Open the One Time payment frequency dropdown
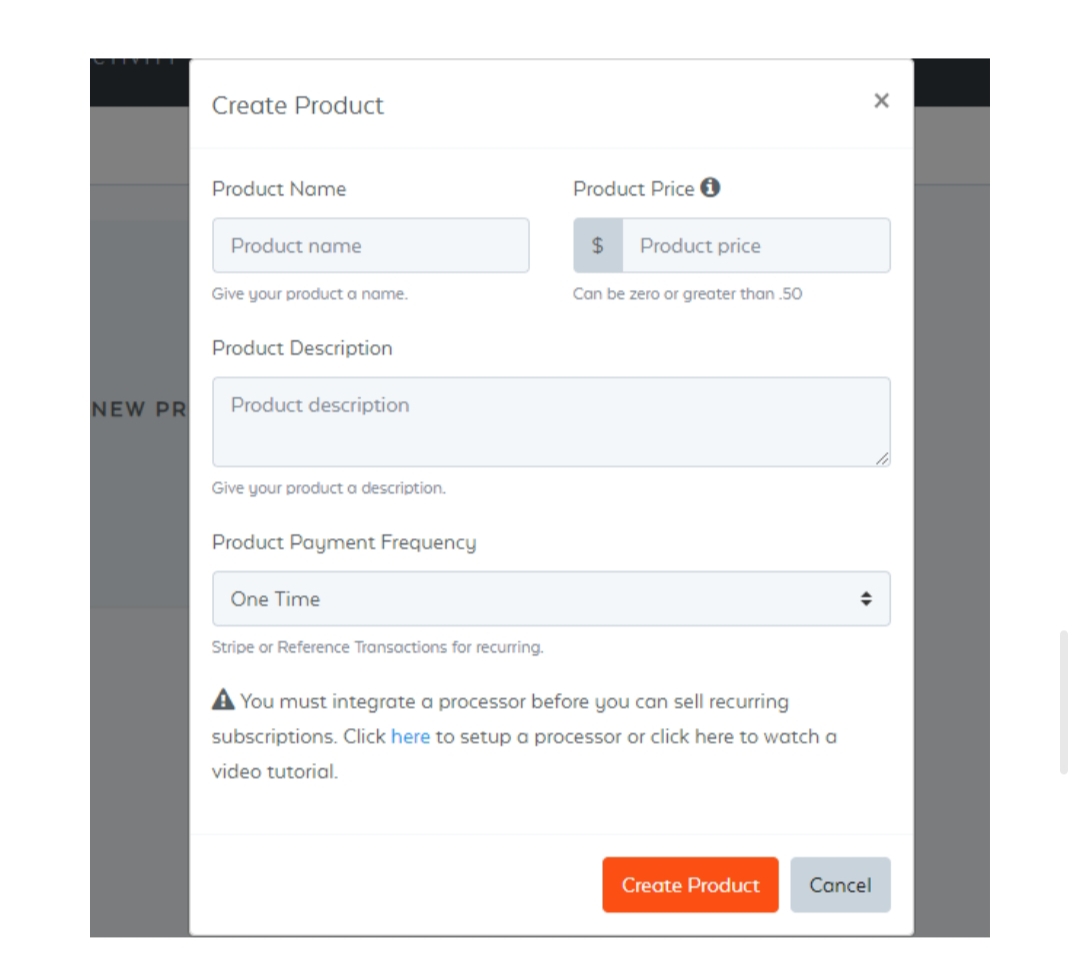The image size is (1079, 971). (551, 598)
